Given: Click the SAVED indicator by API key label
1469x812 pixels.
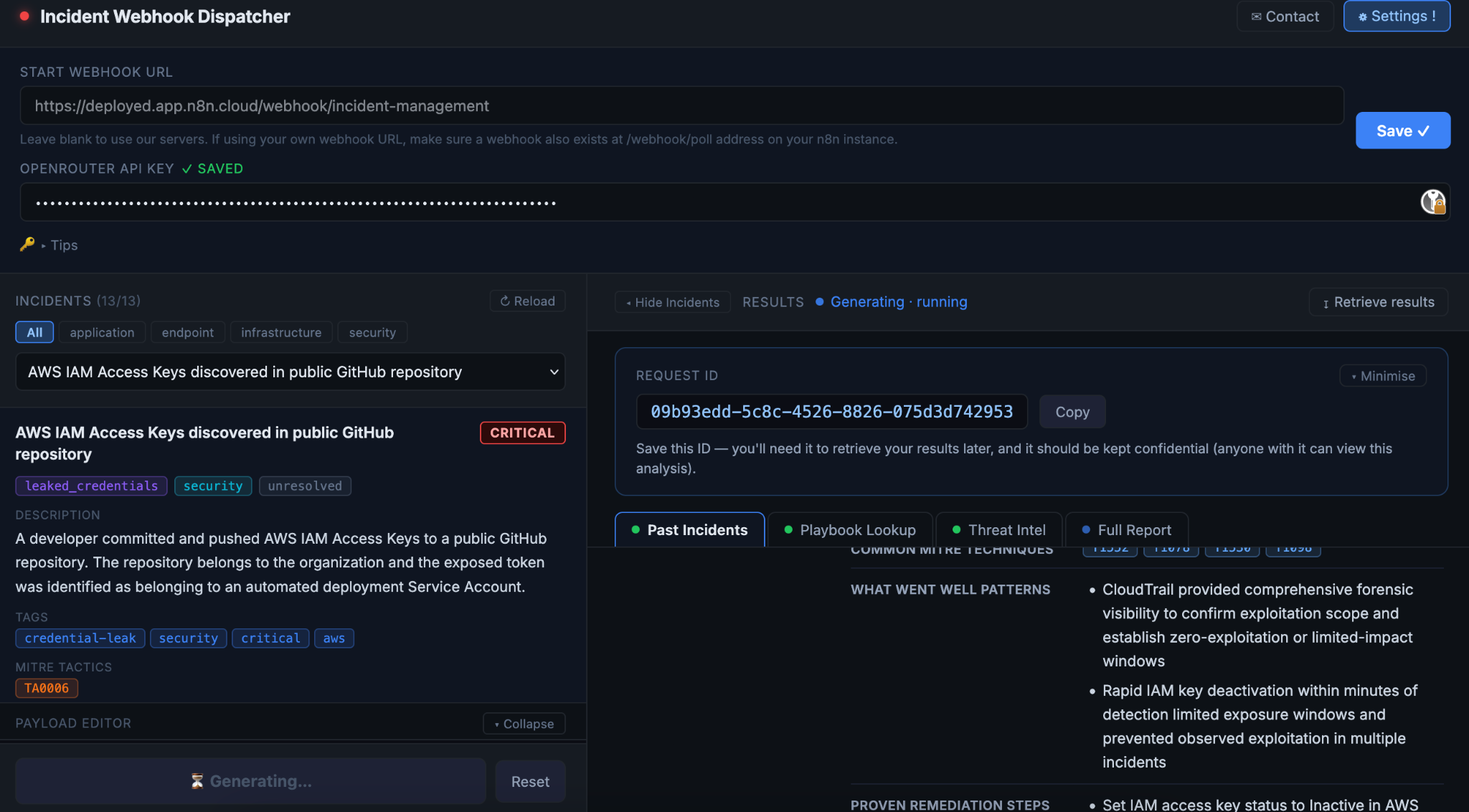Looking at the screenshot, I should 212,169.
